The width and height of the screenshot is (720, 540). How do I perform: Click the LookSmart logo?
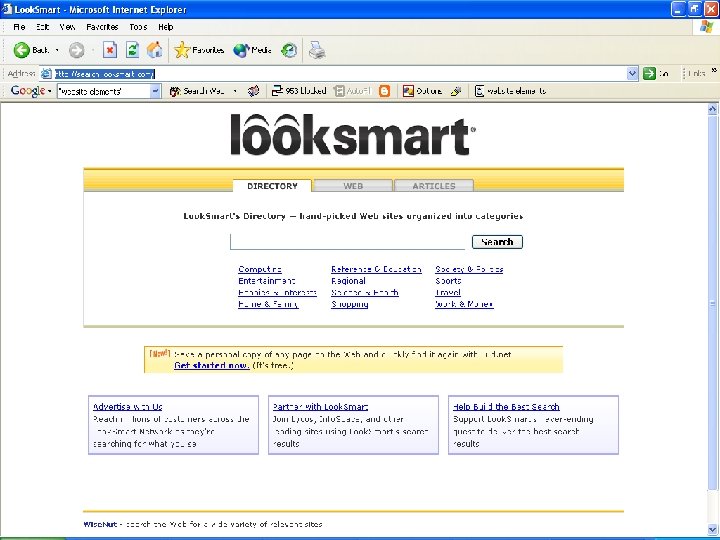click(353, 135)
